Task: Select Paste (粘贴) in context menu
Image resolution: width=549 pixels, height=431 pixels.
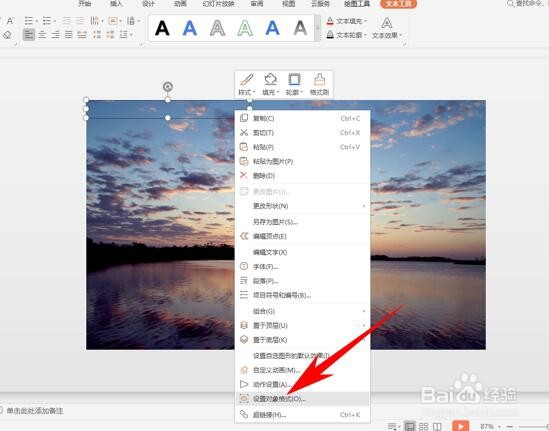Action: click(x=303, y=147)
